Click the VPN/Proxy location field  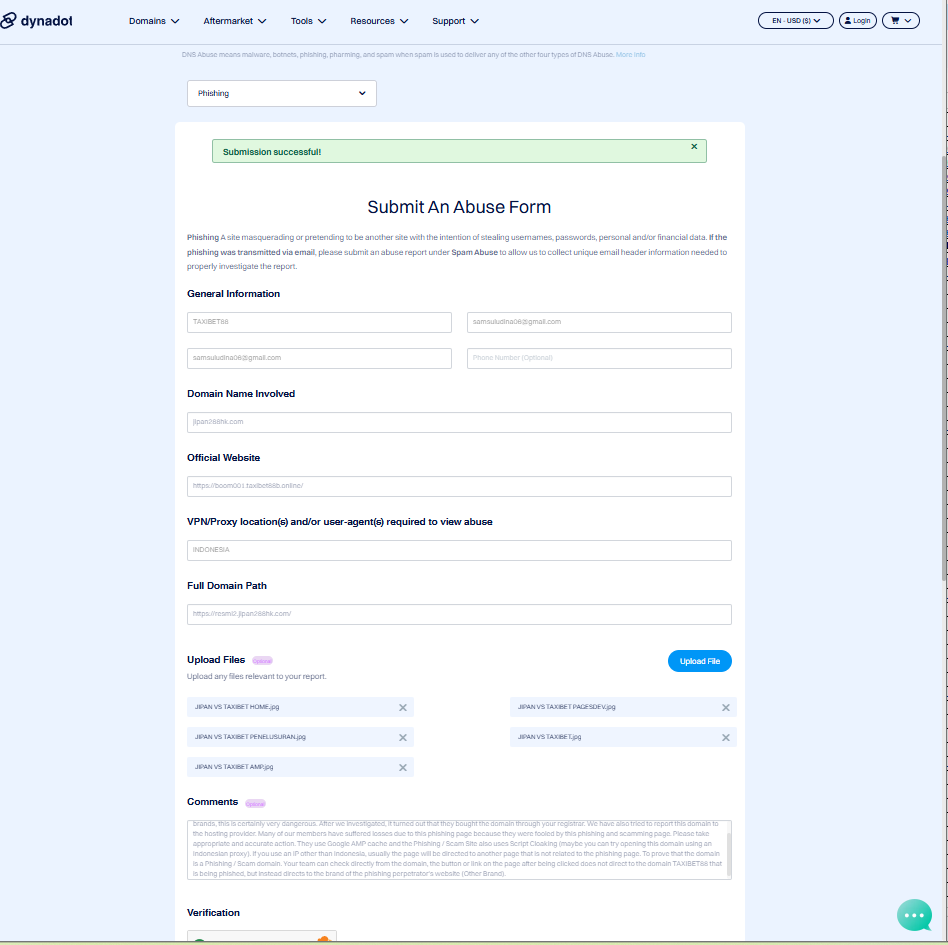click(x=459, y=550)
